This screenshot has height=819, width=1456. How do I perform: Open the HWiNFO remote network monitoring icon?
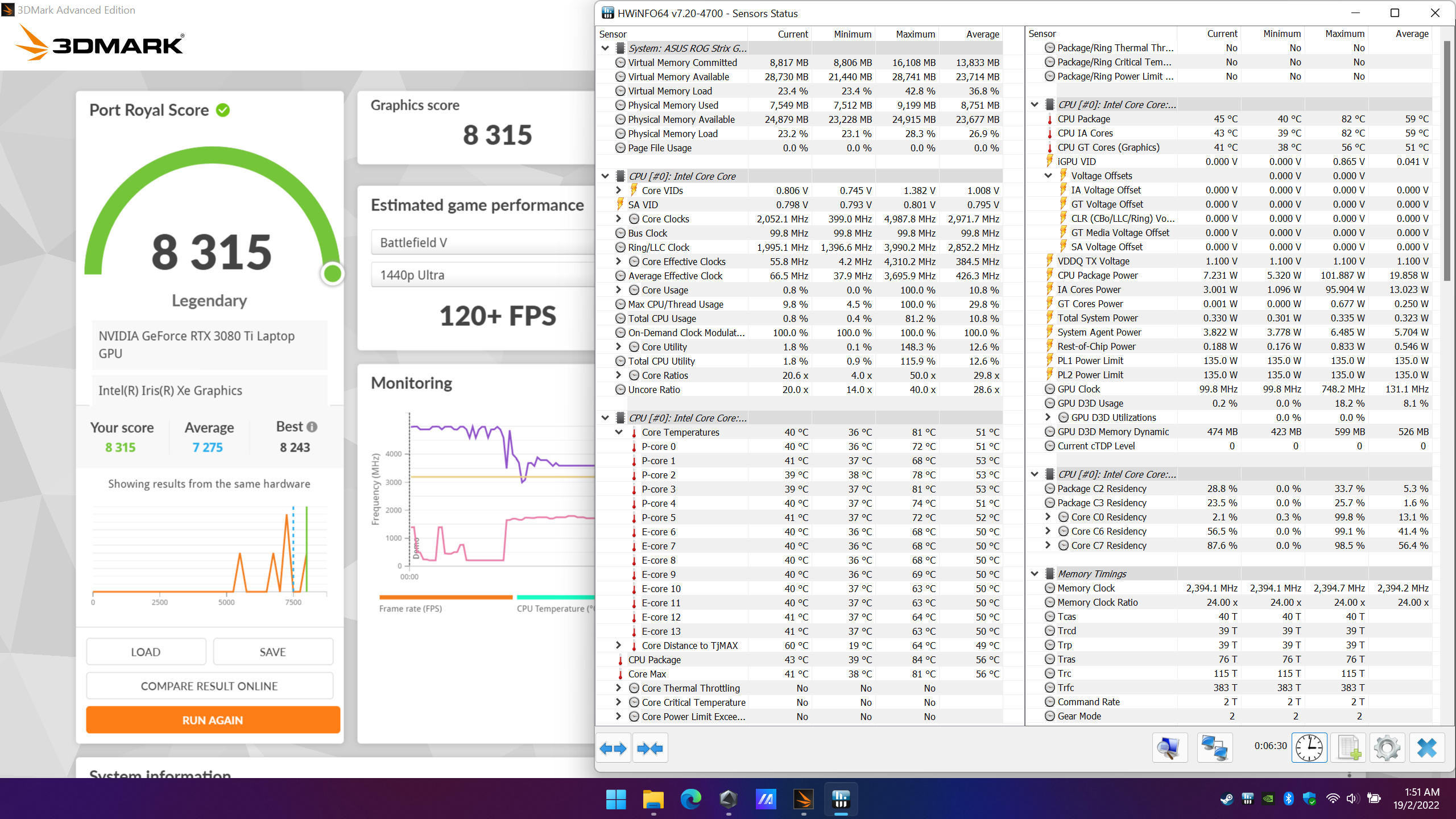coord(1215,748)
